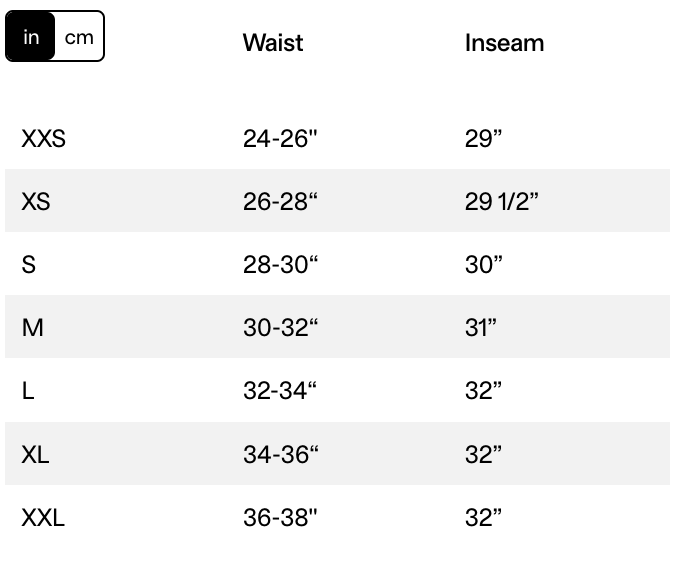Click the Waist column header
Viewport: 688px width, 562px height.
[x=272, y=43]
